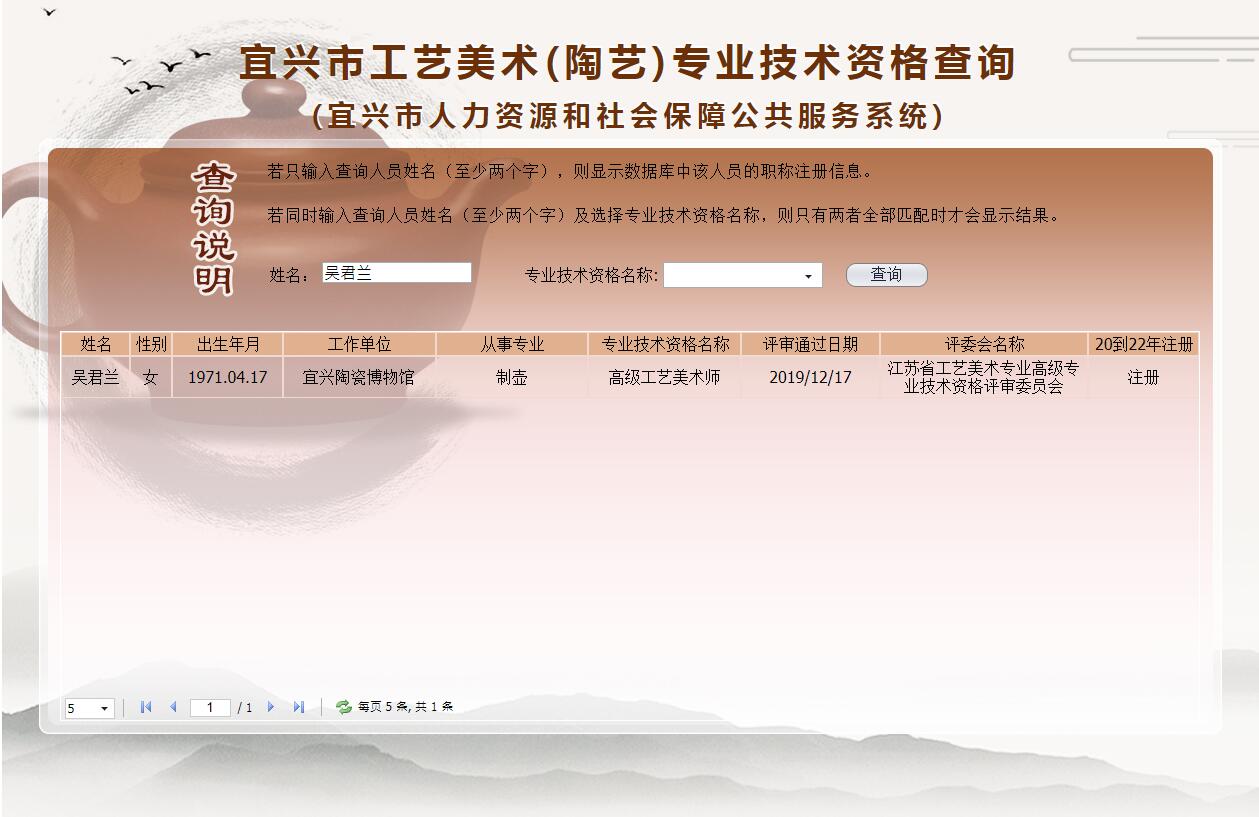Image resolution: width=1259 pixels, height=817 pixels.
Task: Select the 宜兴陶瓷博物馆 work unit cell
Action: (359, 377)
